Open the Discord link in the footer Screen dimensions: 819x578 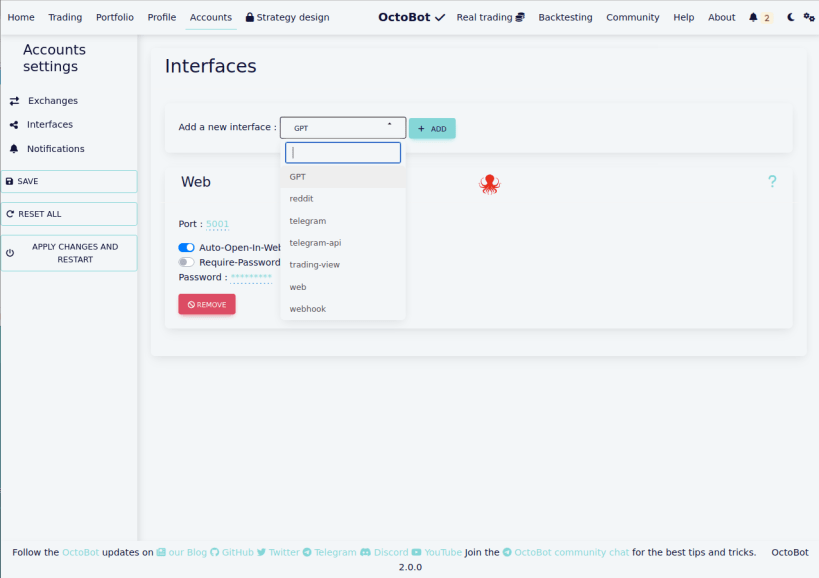(366, 552)
